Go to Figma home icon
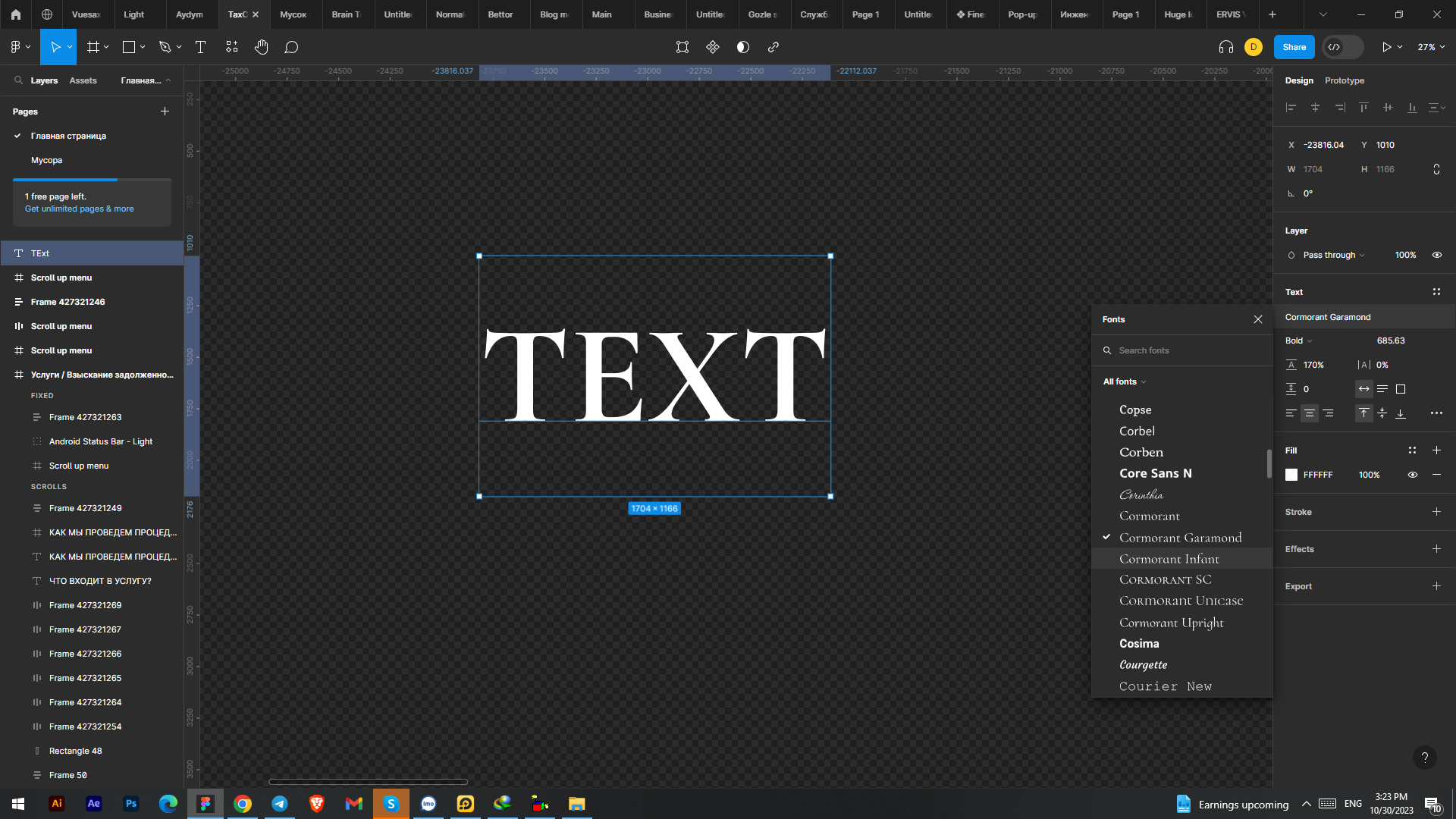 (x=16, y=14)
